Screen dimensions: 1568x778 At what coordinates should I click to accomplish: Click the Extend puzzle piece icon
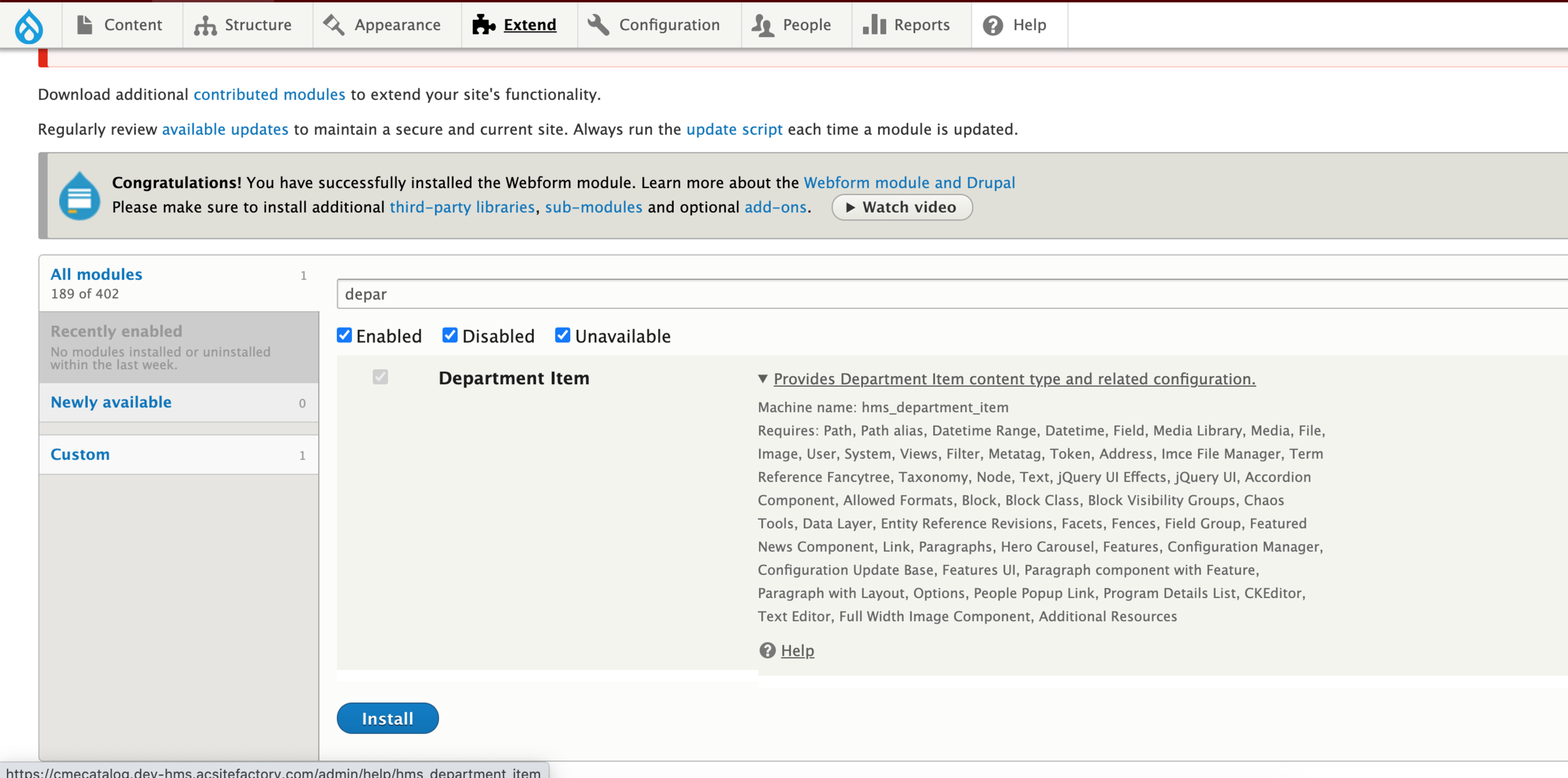[x=484, y=25]
